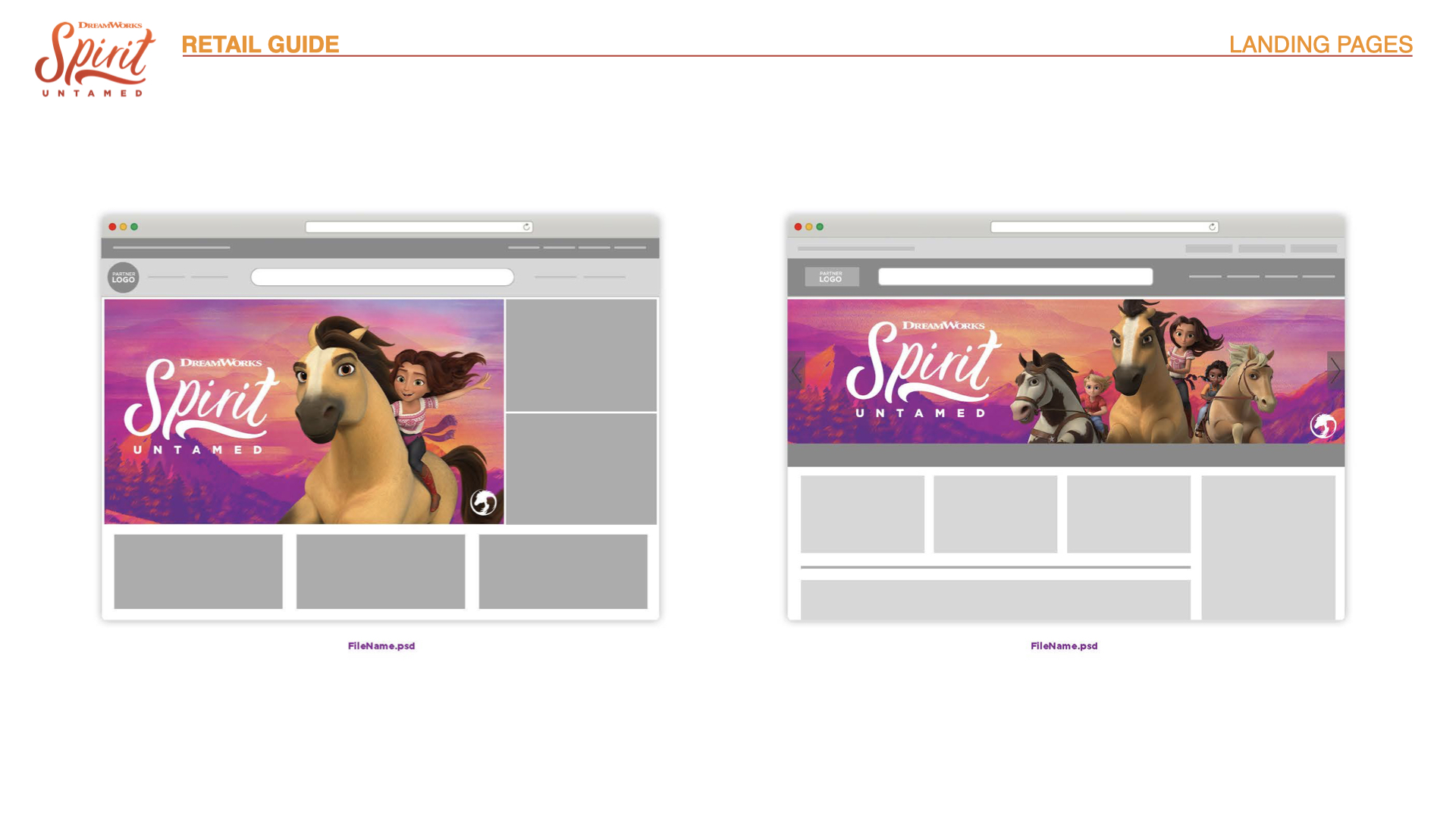The image size is (1456, 819).
Task: Click tall gray sidebar placeholder in right mockup
Action: coord(1268,548)
